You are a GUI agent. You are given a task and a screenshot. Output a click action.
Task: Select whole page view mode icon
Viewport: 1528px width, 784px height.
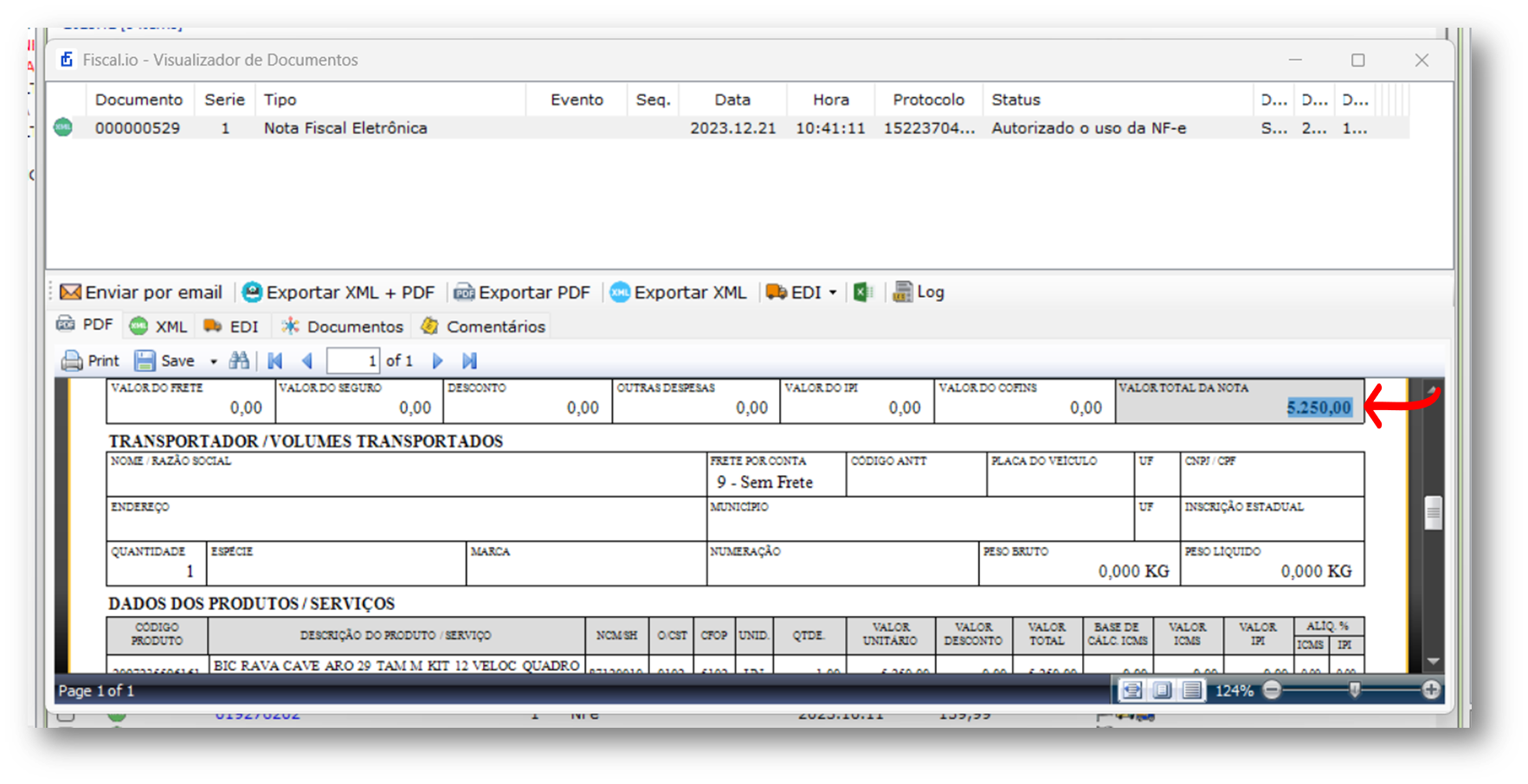1162,690
